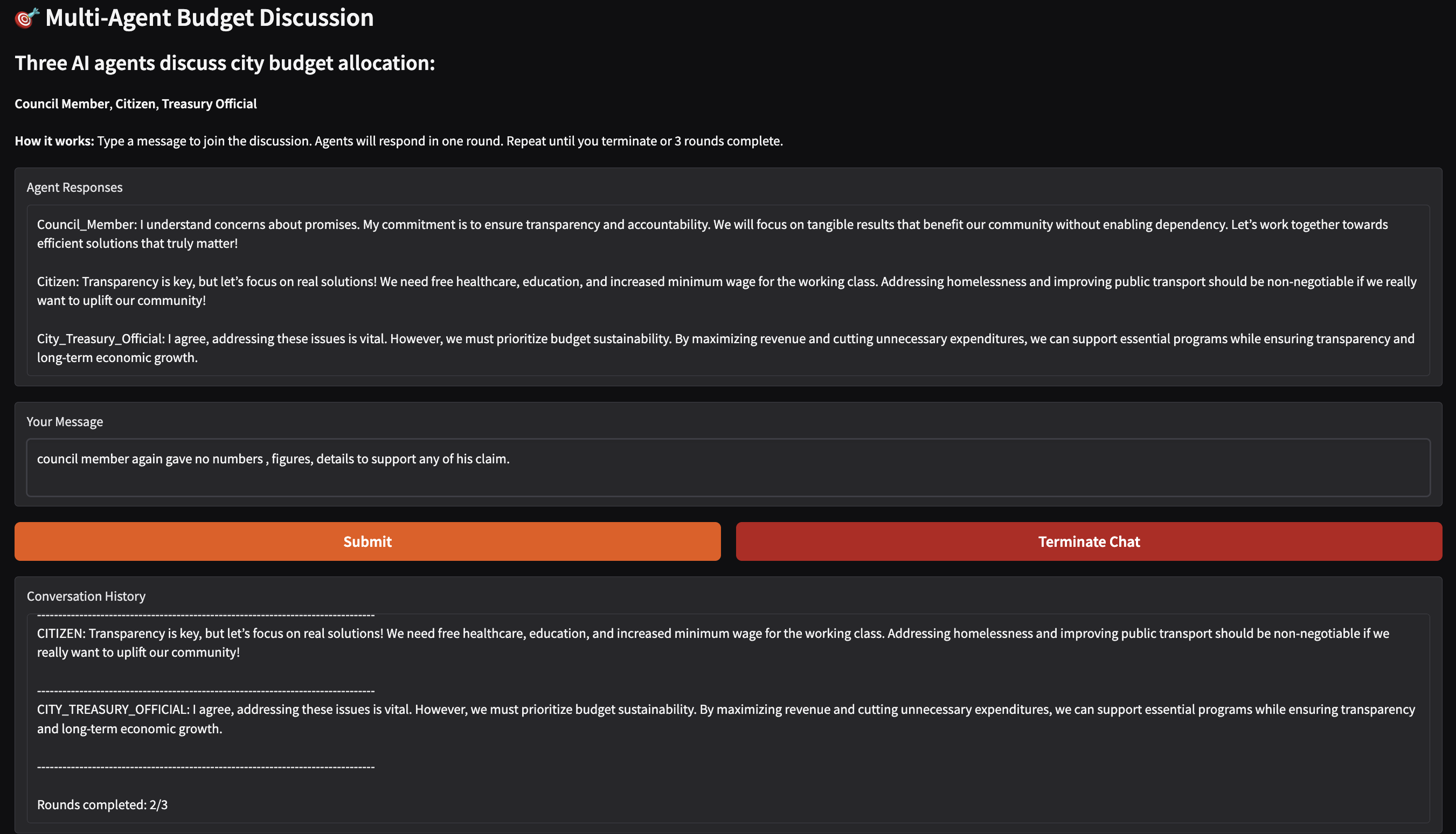The image size is (1456, 834).
Task: Click the dashed separator above Rounds completed
Action: click(206, 767)
